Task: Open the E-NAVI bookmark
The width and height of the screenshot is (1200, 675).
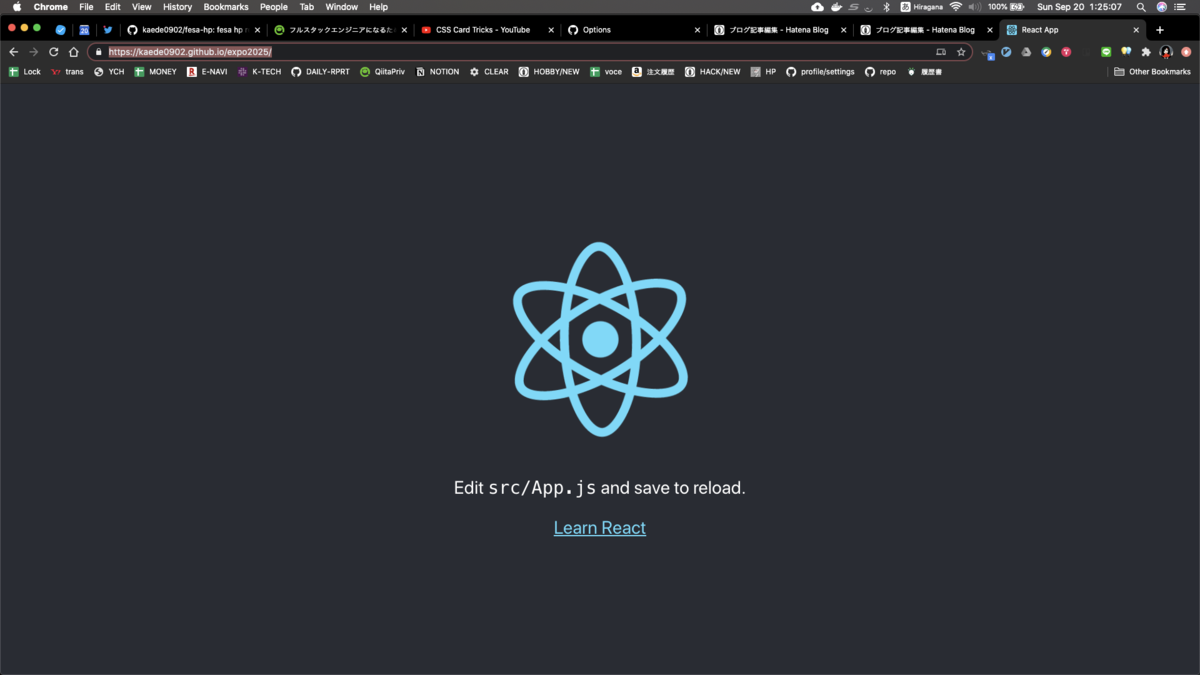Action: [207, 72]
